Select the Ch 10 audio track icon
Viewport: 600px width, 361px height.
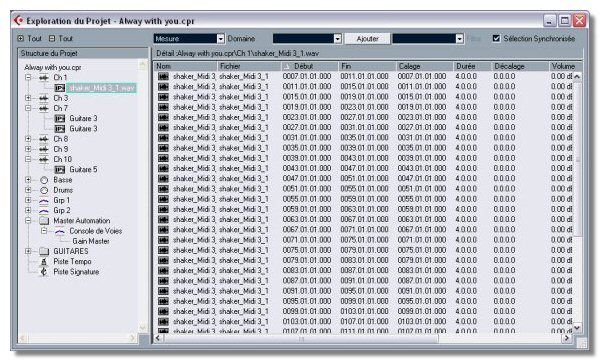(44, 159)
